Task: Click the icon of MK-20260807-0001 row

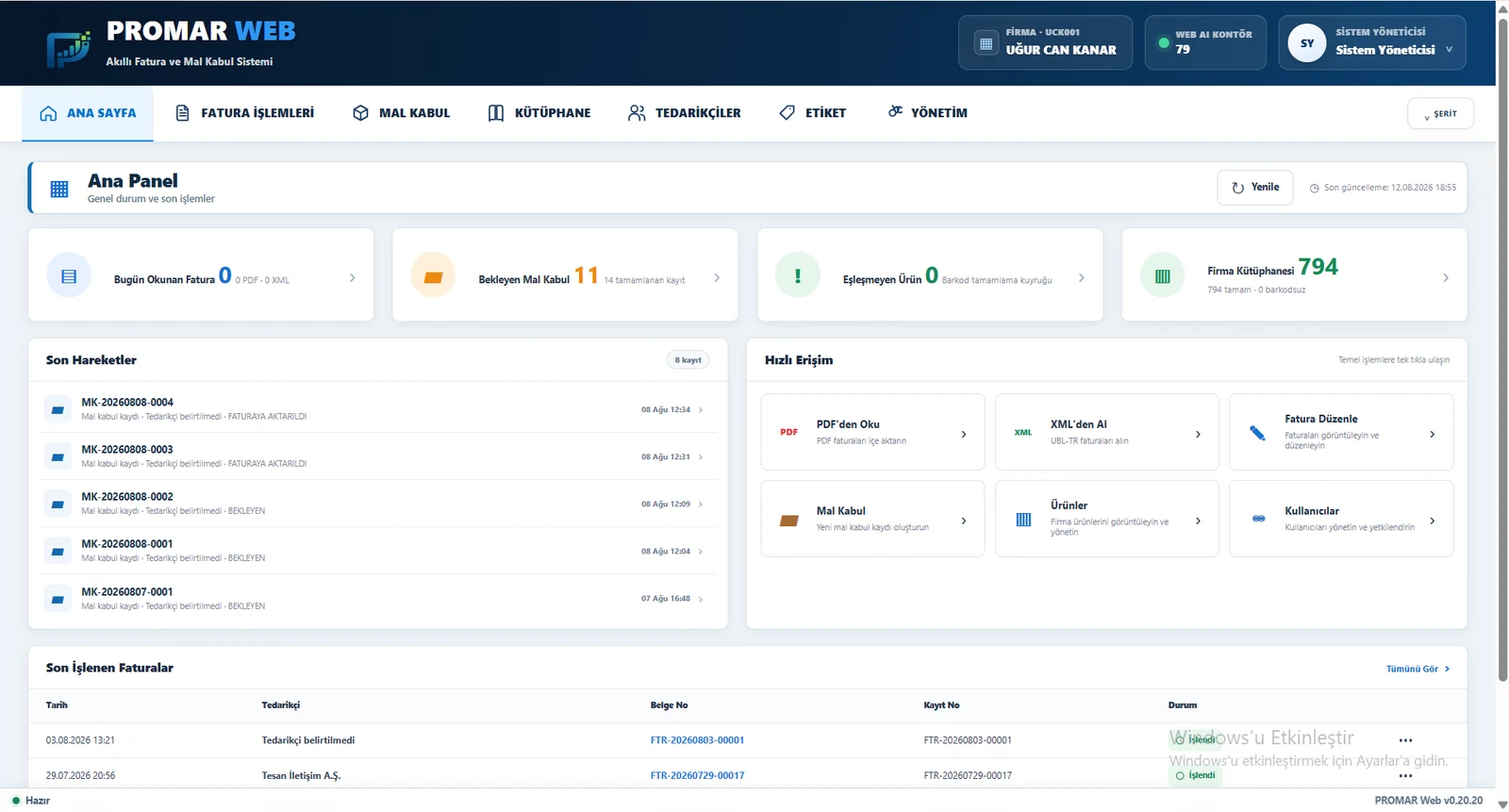Action: coord(58,599)
